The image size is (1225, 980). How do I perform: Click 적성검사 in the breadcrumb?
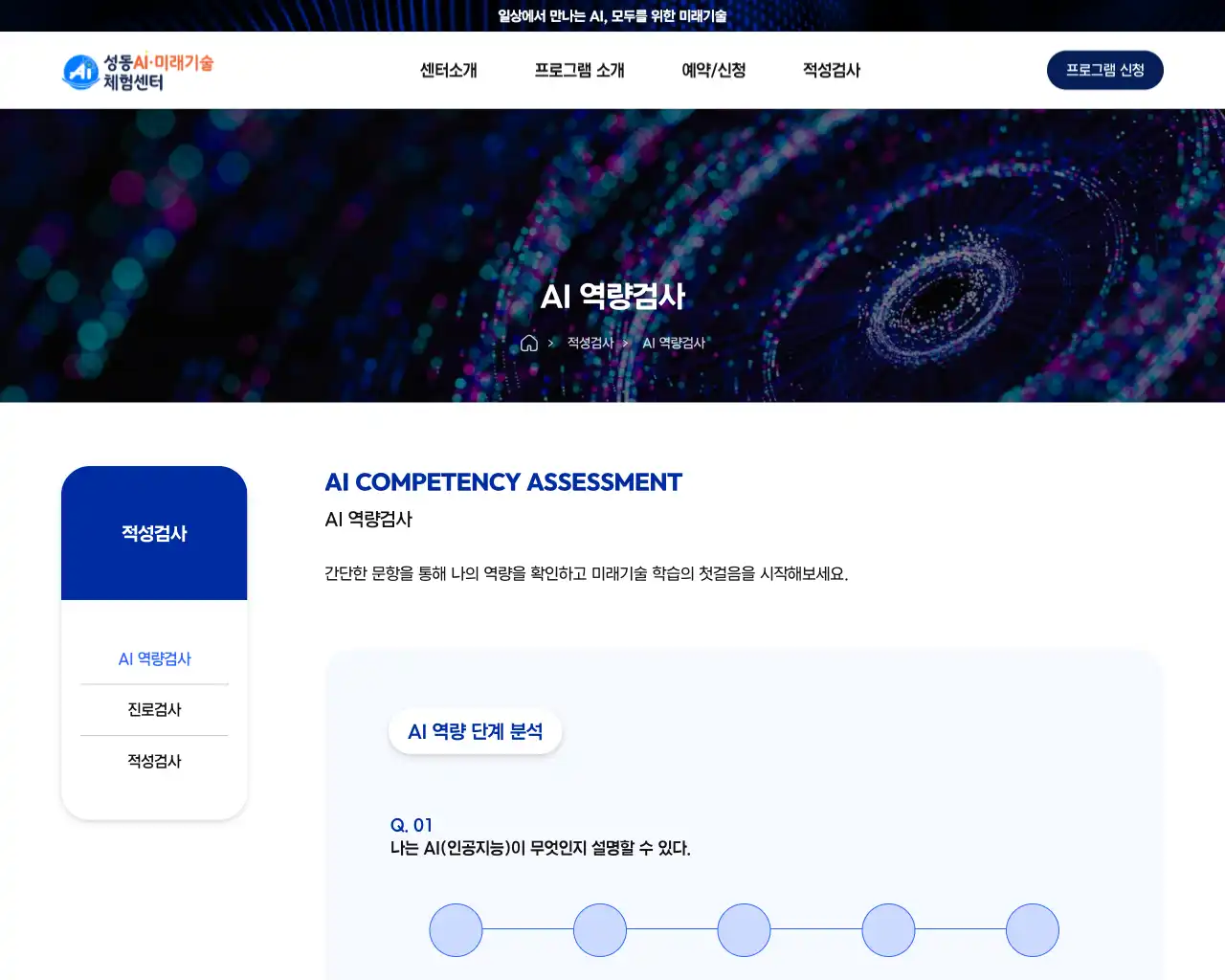590,343
